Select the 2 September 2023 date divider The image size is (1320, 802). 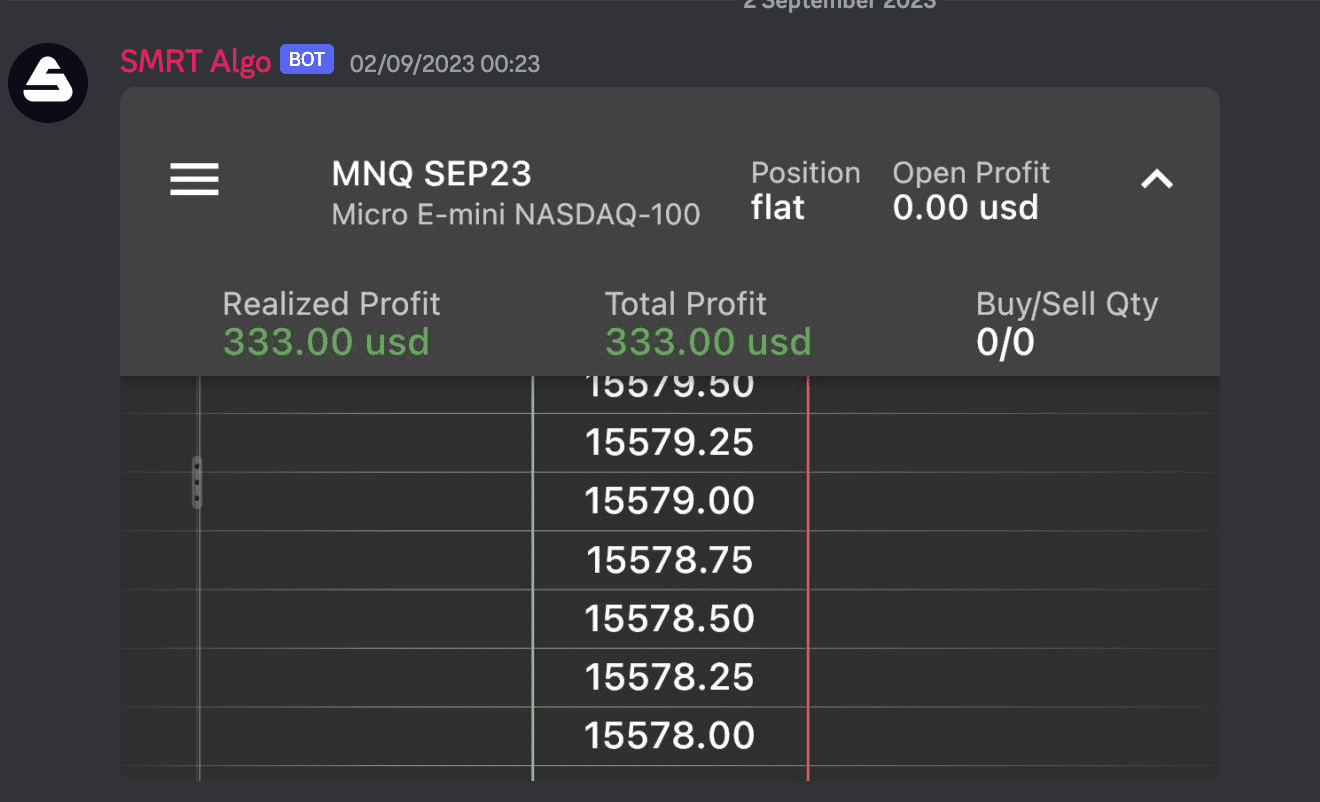coord(840,6)
